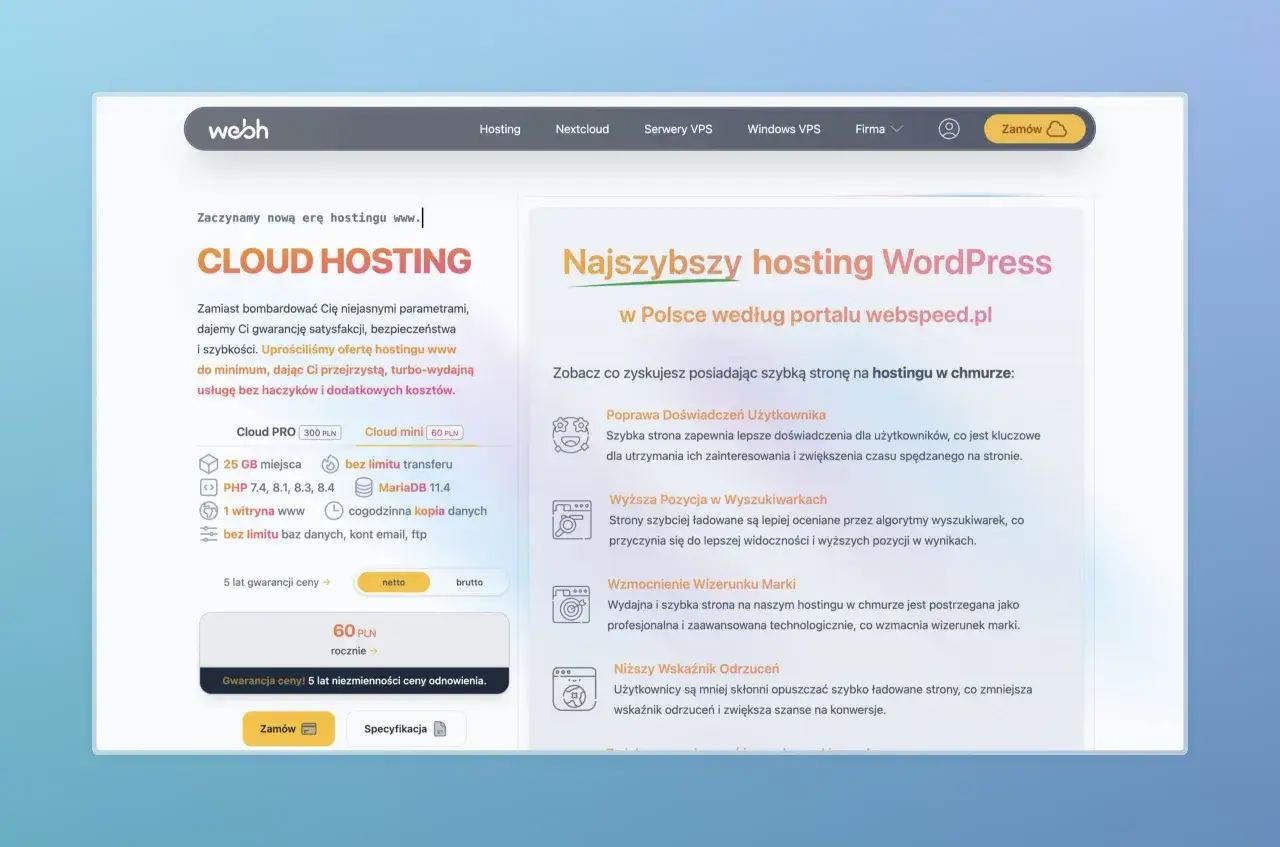Click the Wyższa Pozycja w Wyszukiwarkach heading
The width and height of the screenshot is (1280, 847).
point(718,499)
